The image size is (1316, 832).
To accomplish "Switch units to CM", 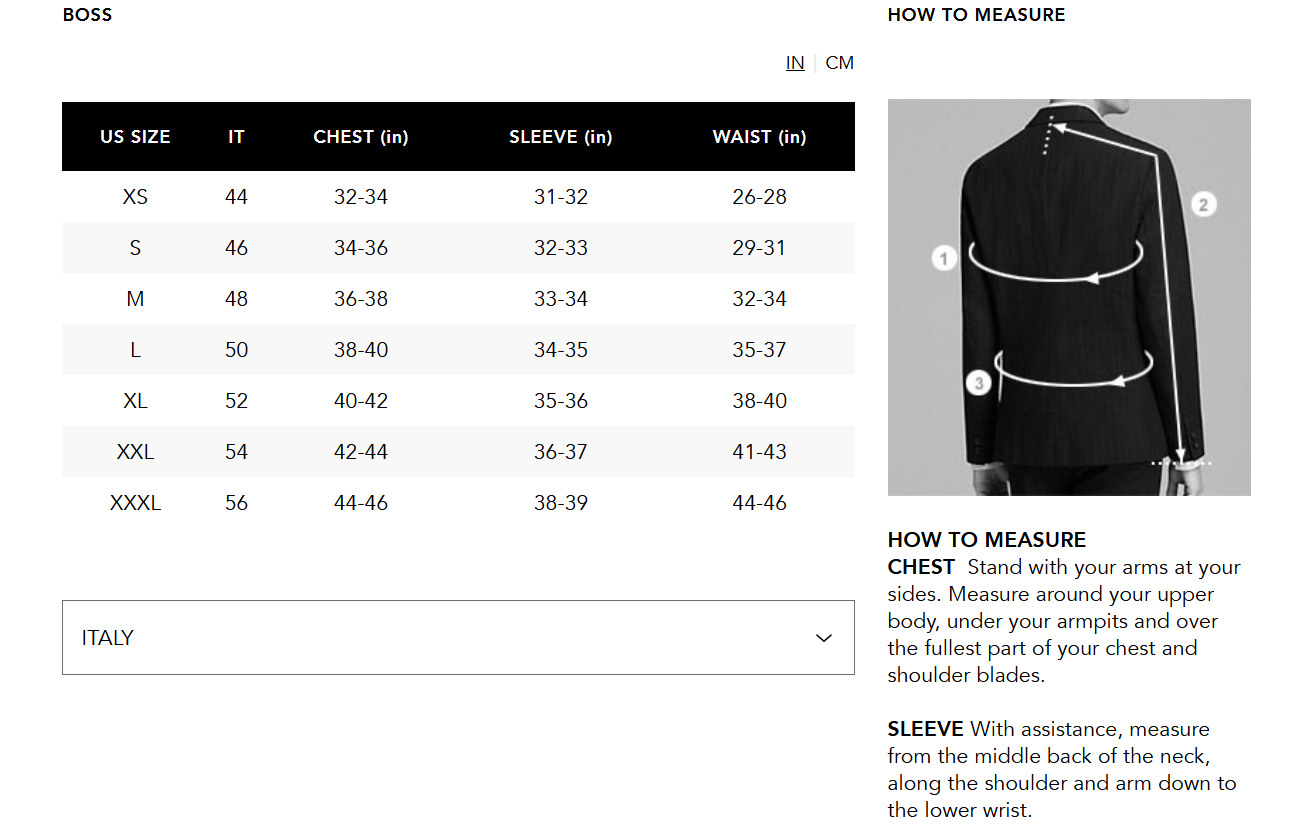I will pyautogui.click(x=839, y=63).
